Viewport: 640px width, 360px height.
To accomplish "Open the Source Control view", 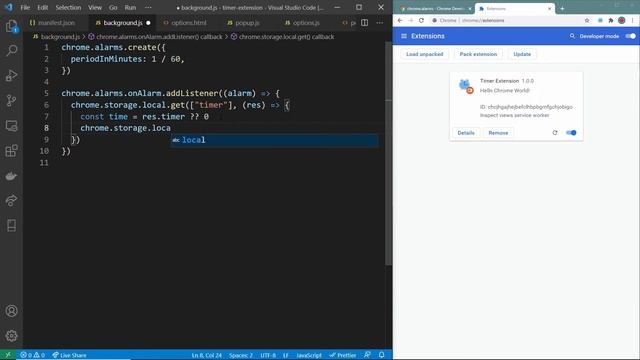I will pyautogui.click(x=11, y=100).
